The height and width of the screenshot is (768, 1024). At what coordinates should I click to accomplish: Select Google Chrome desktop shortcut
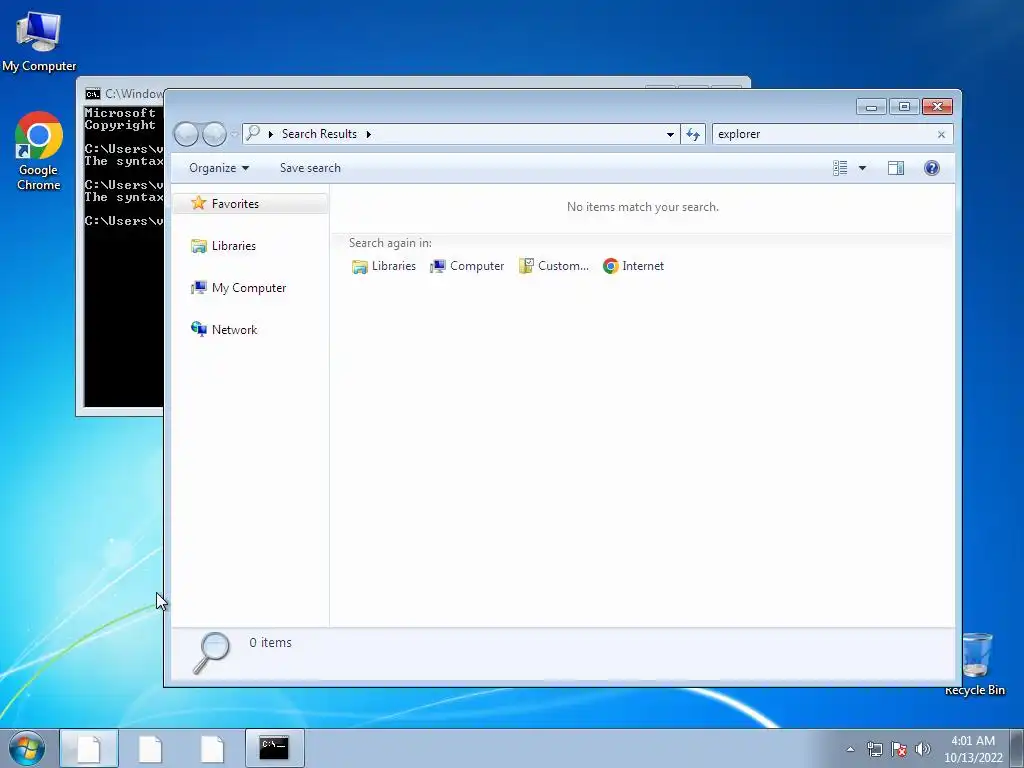(39, 152)
